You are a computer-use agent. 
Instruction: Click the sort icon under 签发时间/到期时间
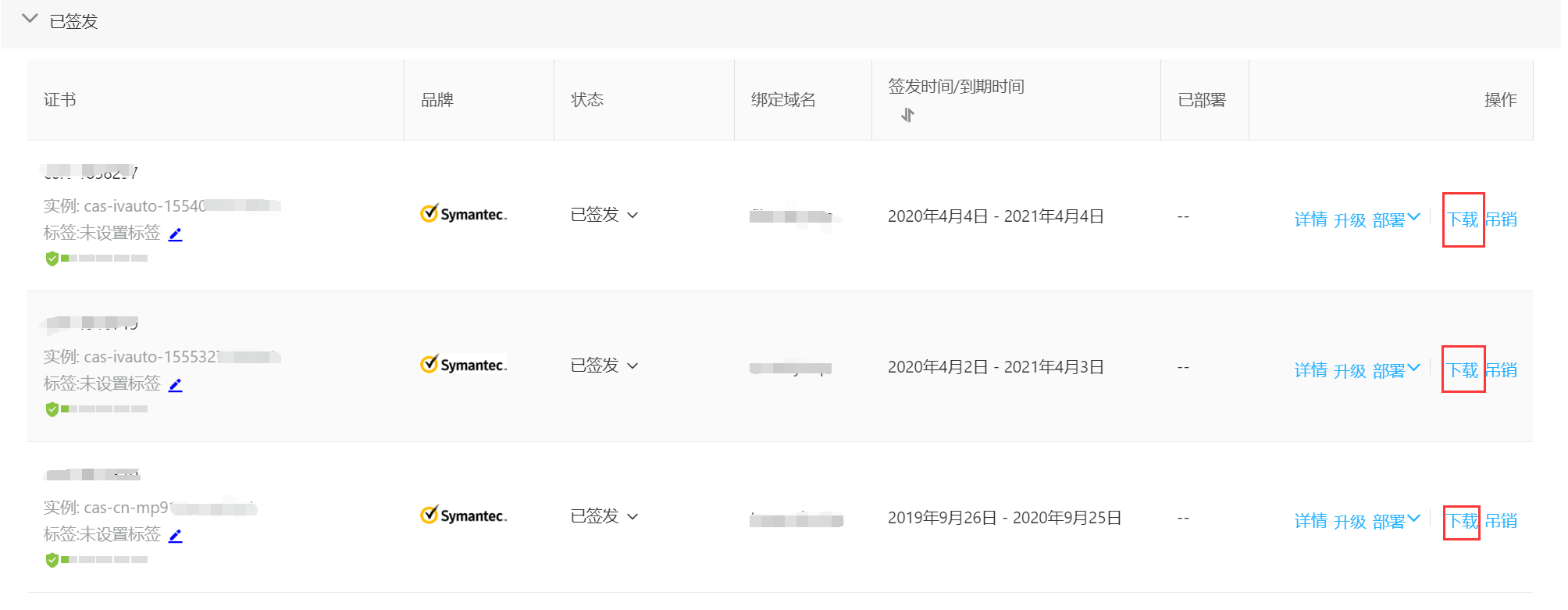coord(907,115)
